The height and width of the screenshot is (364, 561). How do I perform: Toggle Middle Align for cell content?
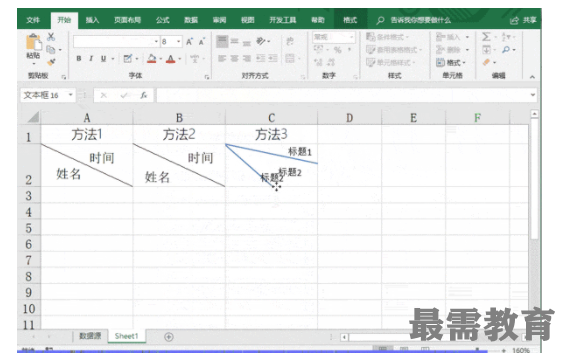tap(235, 41)
